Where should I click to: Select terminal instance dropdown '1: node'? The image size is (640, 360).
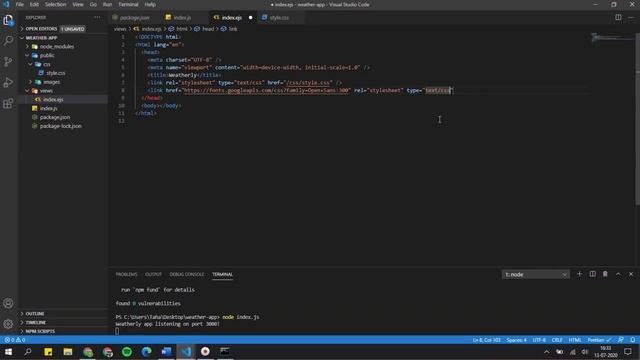(x=536, y=274)
